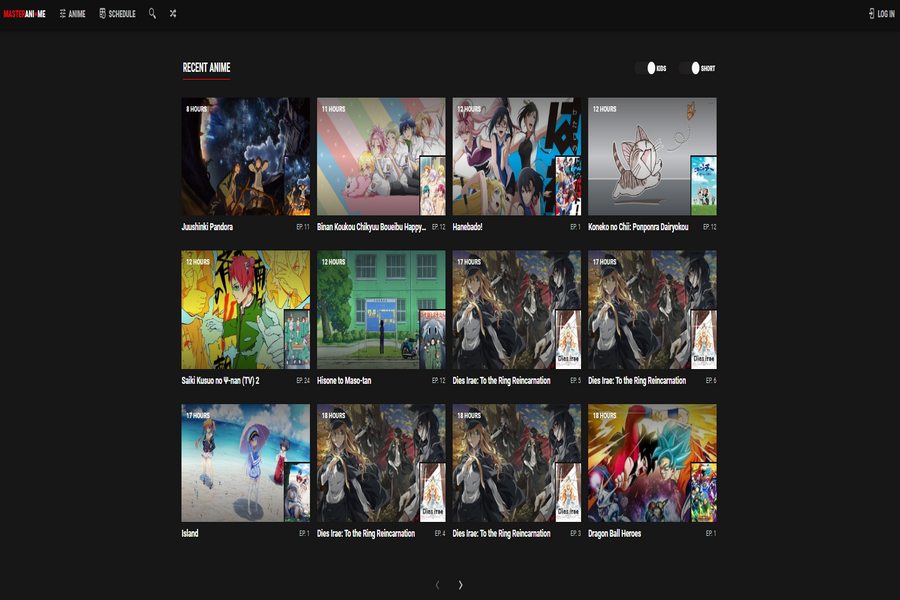Click Binan Koukou Chikyuu Boueibu Happy title
Image resolution: width=900 pixels, height=600 pixels.
371,227
